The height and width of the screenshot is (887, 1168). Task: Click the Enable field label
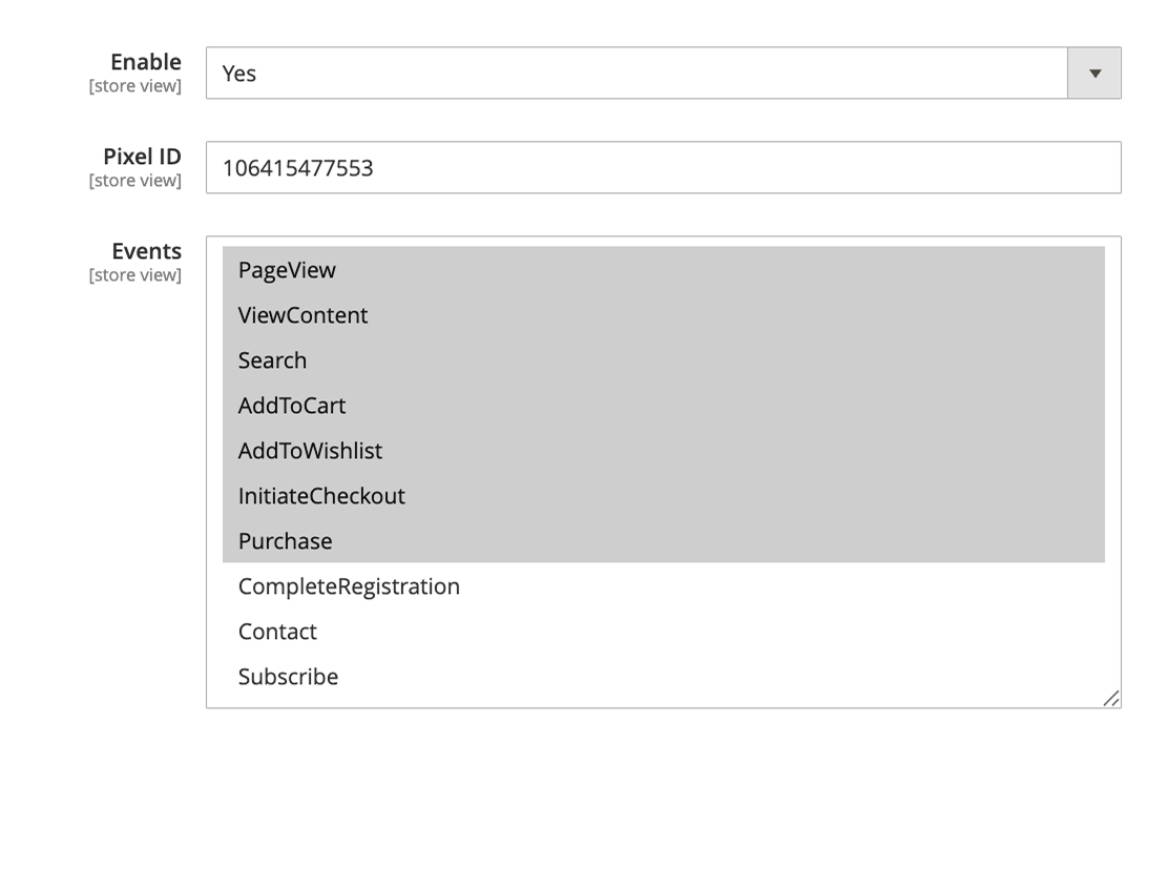click(x=146, y=62)
